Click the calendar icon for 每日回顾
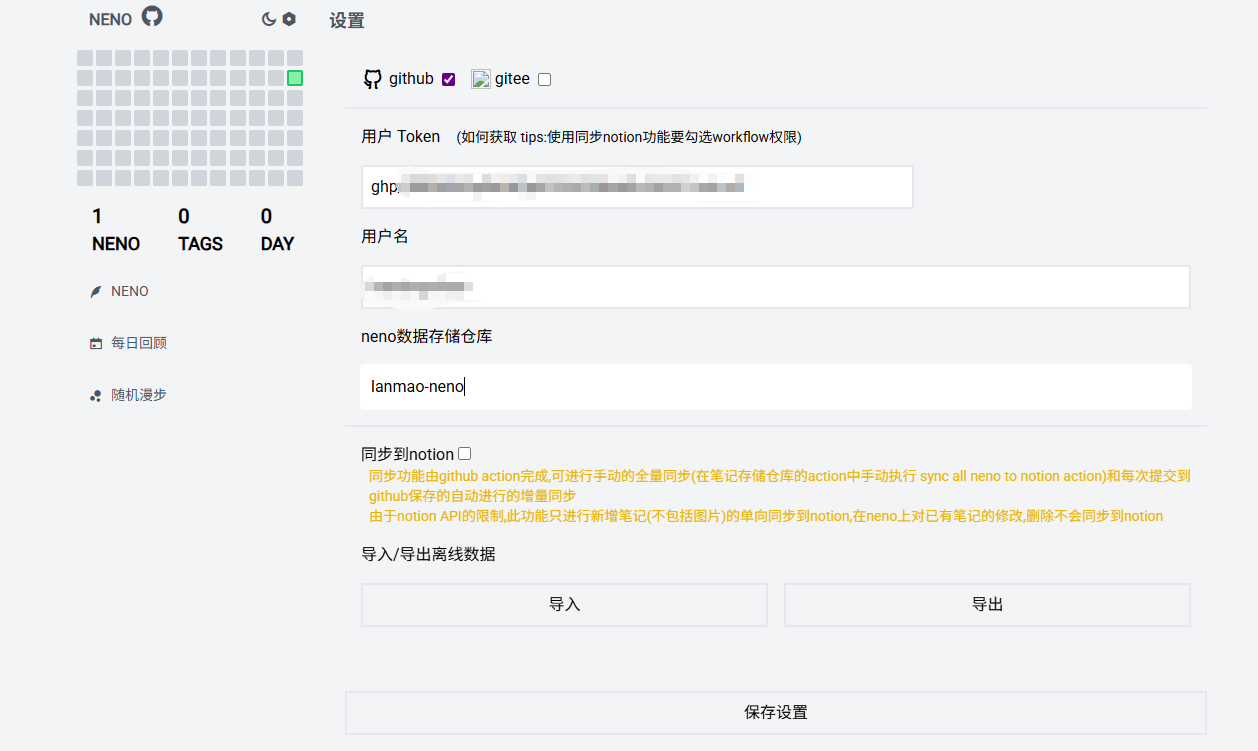 (96, 344)
